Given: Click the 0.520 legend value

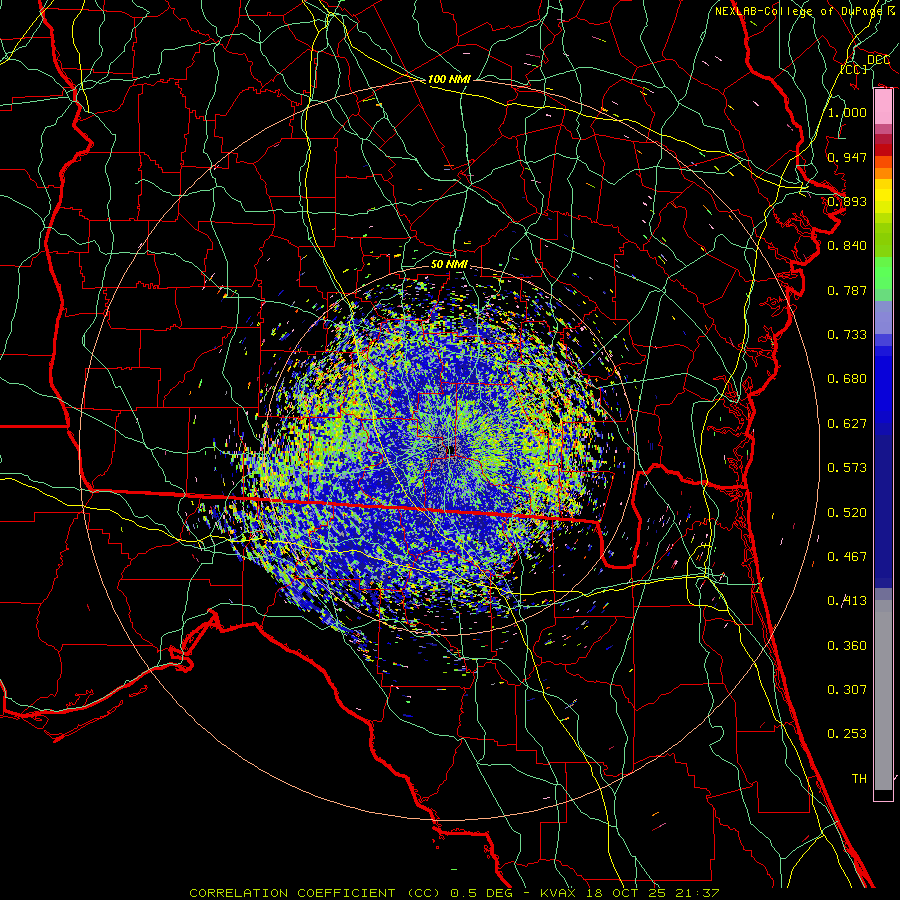Looking at the screenshot, I should pyautogui.click(x=847, y=513).
